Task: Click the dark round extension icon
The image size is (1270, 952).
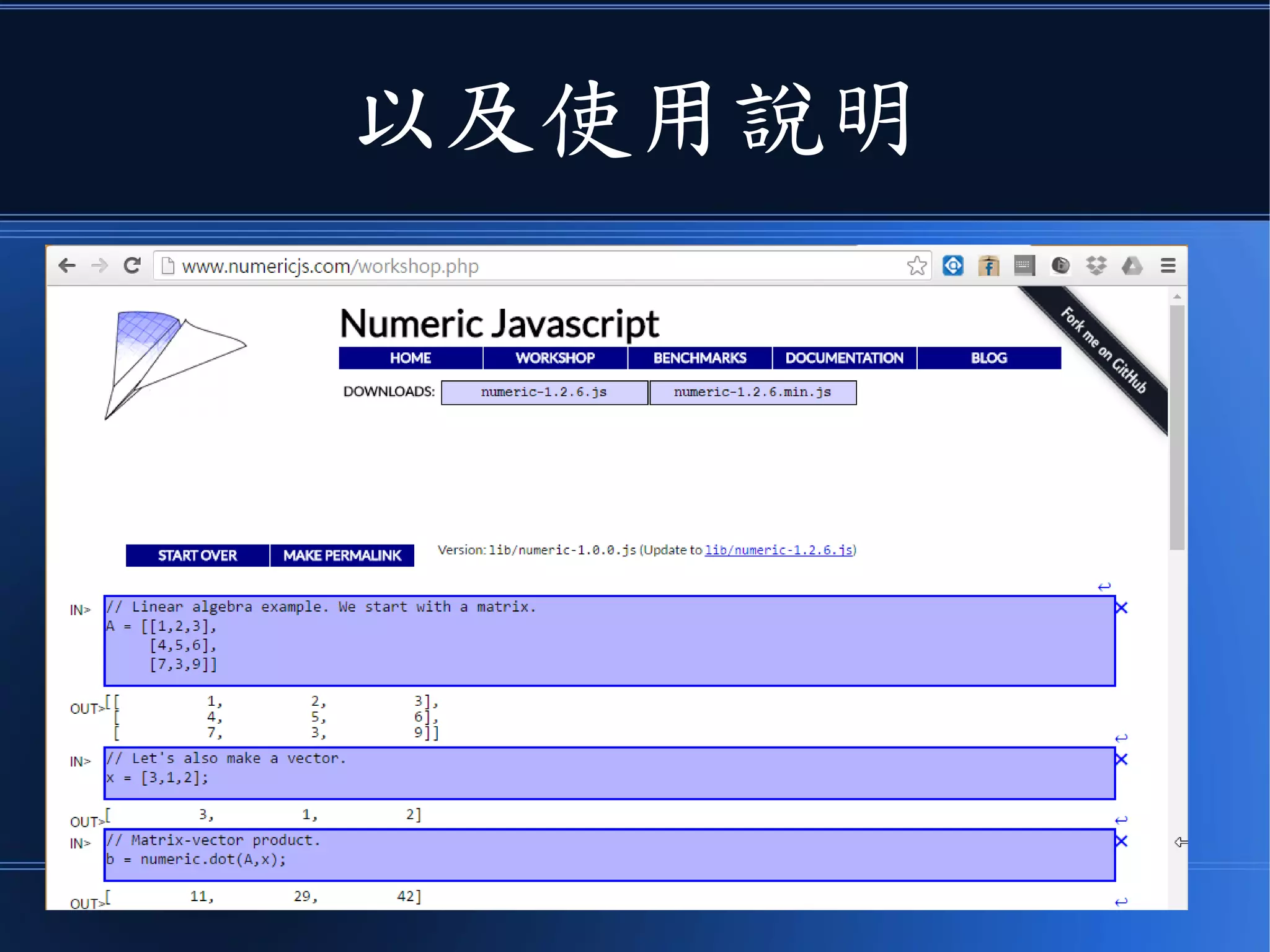Action: coord(1060,265)
